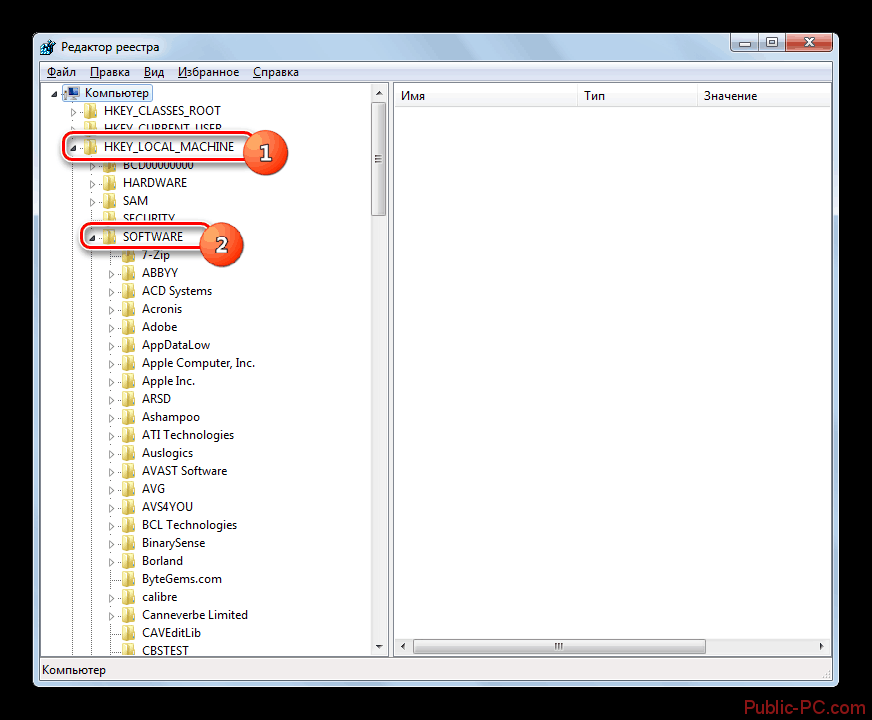The height and width of the screenshot is (720, 872).
Task: Click the HKEY_CLASSES_ROOT folder icon
Action: pyautogui.click(x=91, y=111)
